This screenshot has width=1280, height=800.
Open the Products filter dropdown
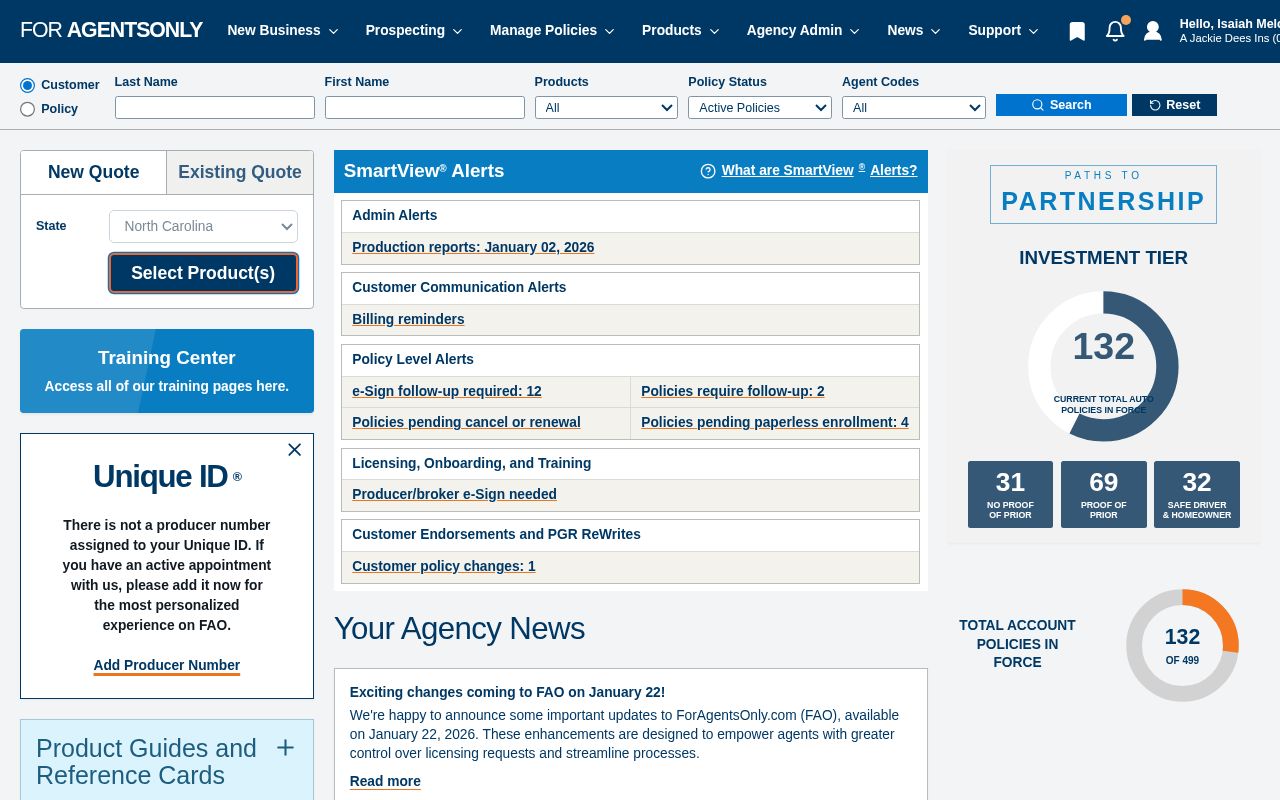[x=606, y=107]
